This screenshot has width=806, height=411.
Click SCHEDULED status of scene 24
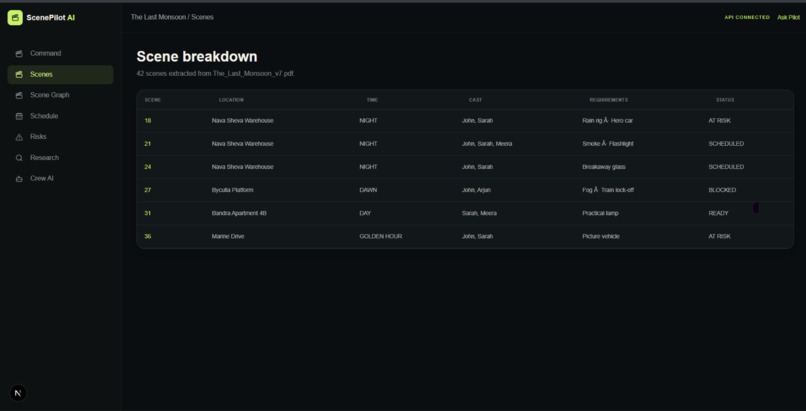[x=726, y=167]
